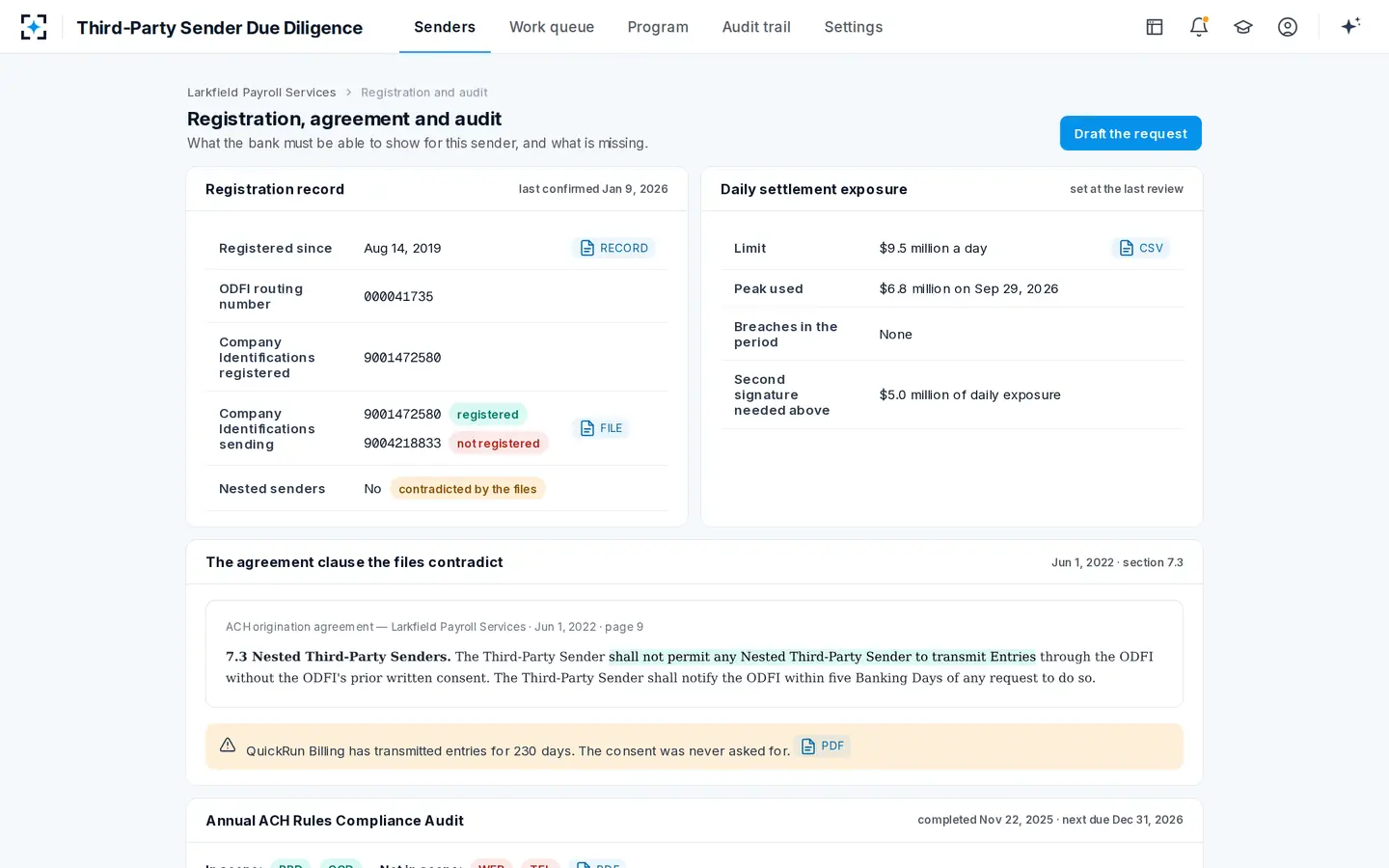Click the green registered badge

click(x=488, y=415)
